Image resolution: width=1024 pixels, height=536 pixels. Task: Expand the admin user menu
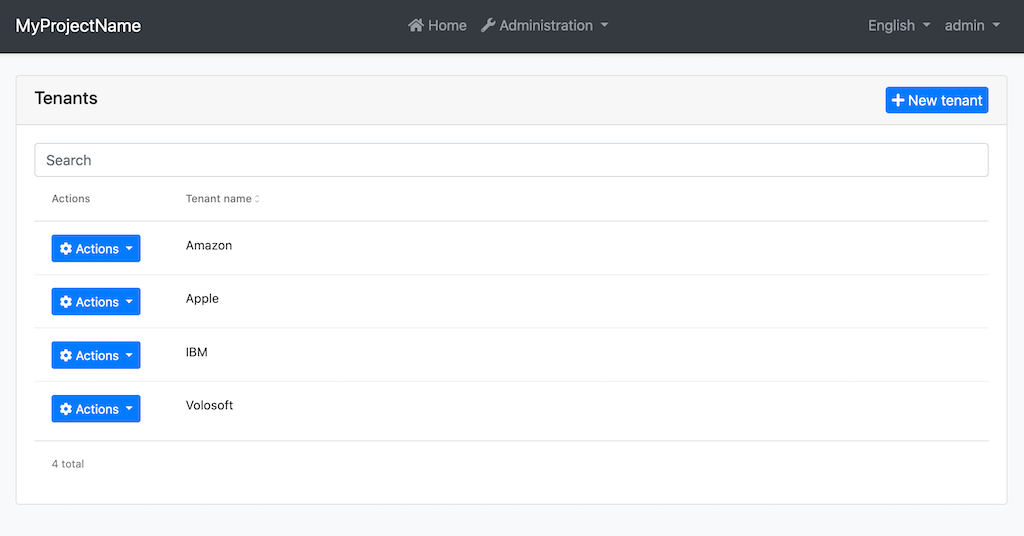coord(972,26)
